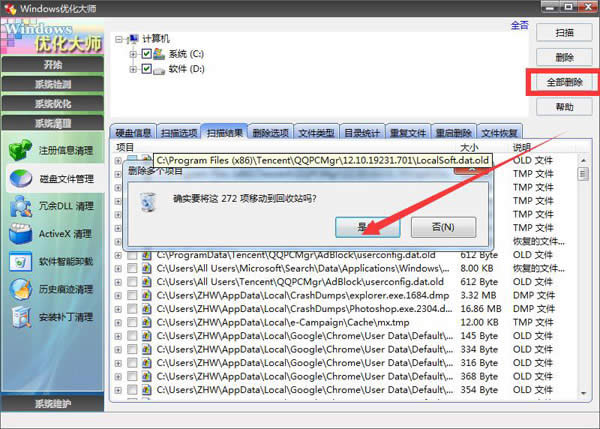This screenshot has width=600, height=429.
Task: Collapse the 计算机 tree node
Action: (119, 39)
